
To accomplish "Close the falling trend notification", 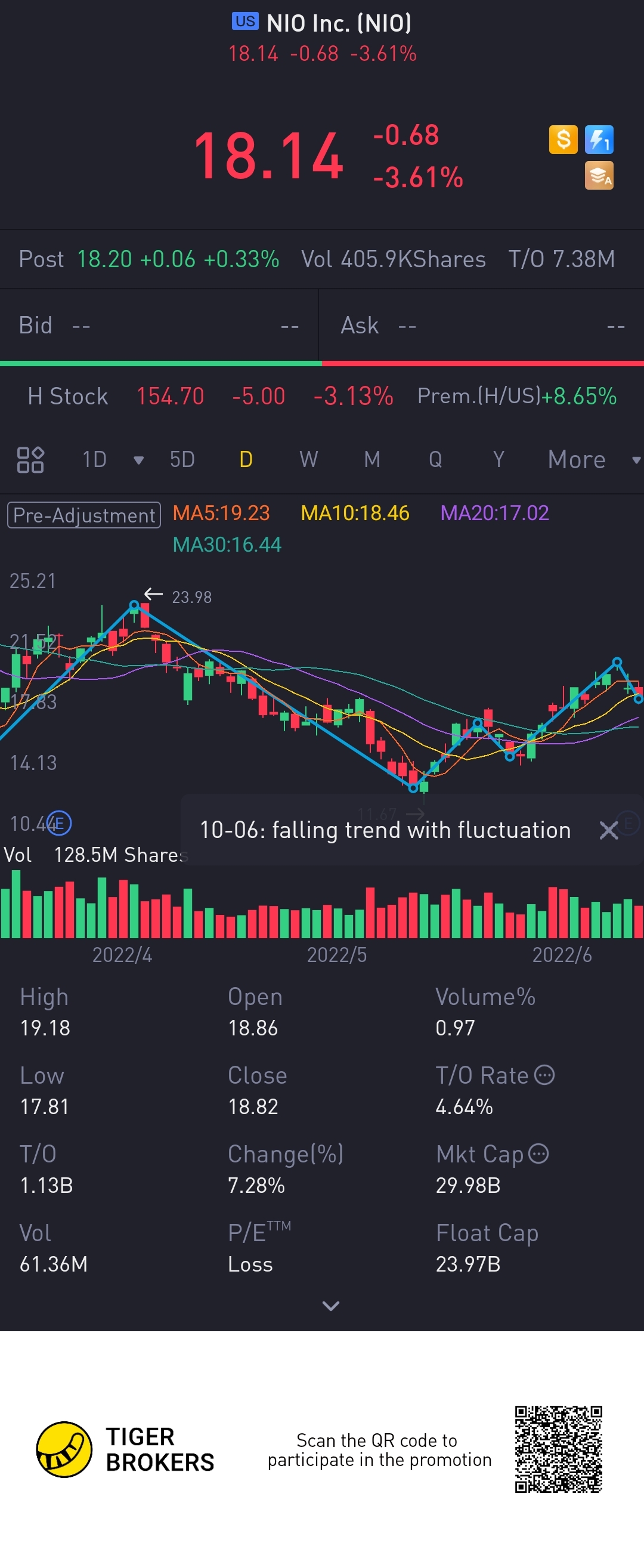I will pyautogui.click(x=609, y=830).
